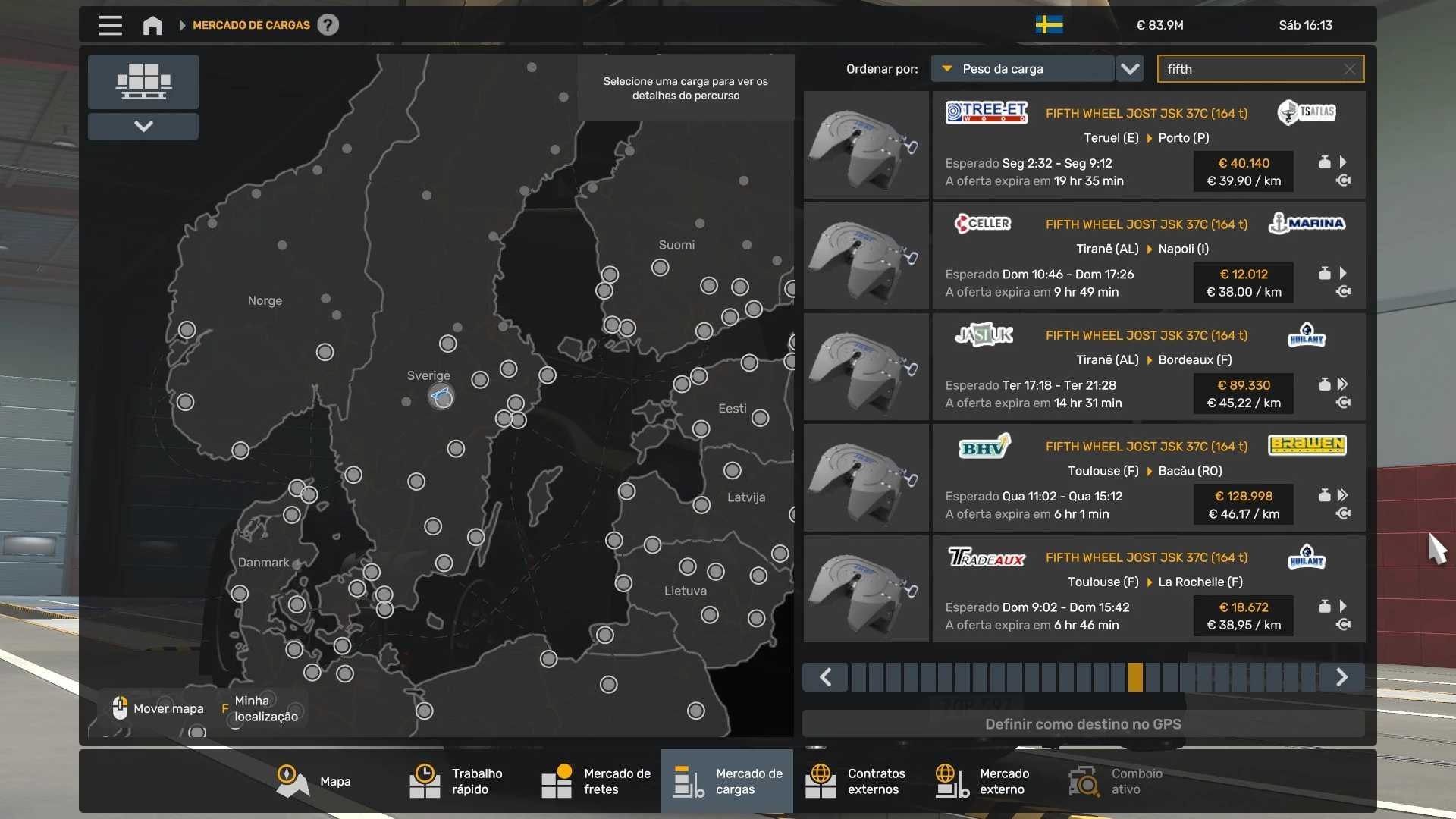This screenshot has width=1456, height=819.
Task: Expand the trailer selection chevron
Action: (x=143, y=126)
